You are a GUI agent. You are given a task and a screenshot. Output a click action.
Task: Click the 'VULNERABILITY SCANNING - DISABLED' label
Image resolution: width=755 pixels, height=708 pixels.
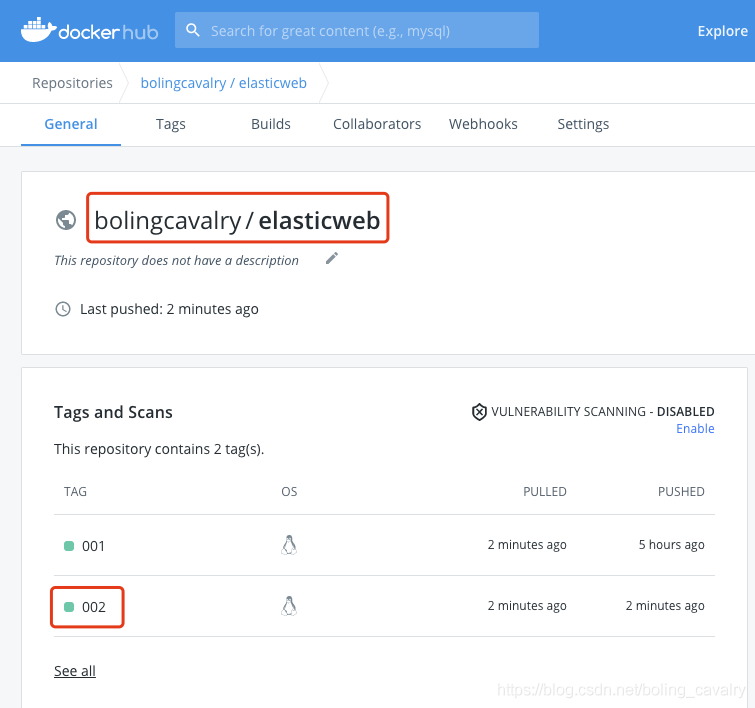tap(602, 412)
